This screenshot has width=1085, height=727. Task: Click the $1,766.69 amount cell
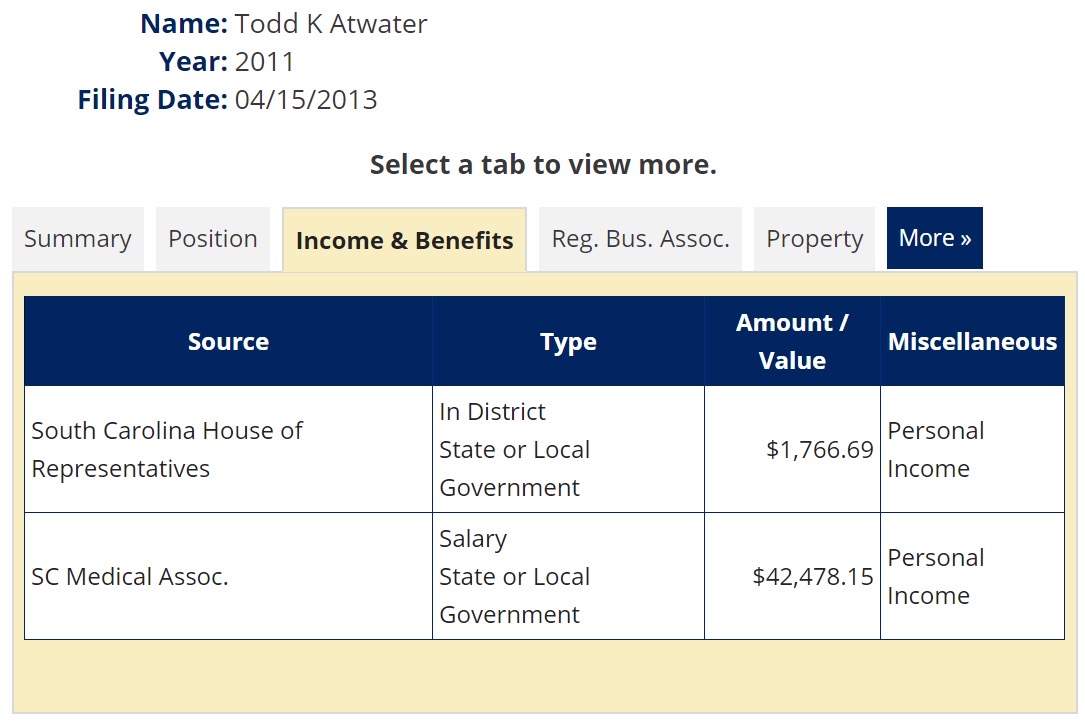coord(819,450)
